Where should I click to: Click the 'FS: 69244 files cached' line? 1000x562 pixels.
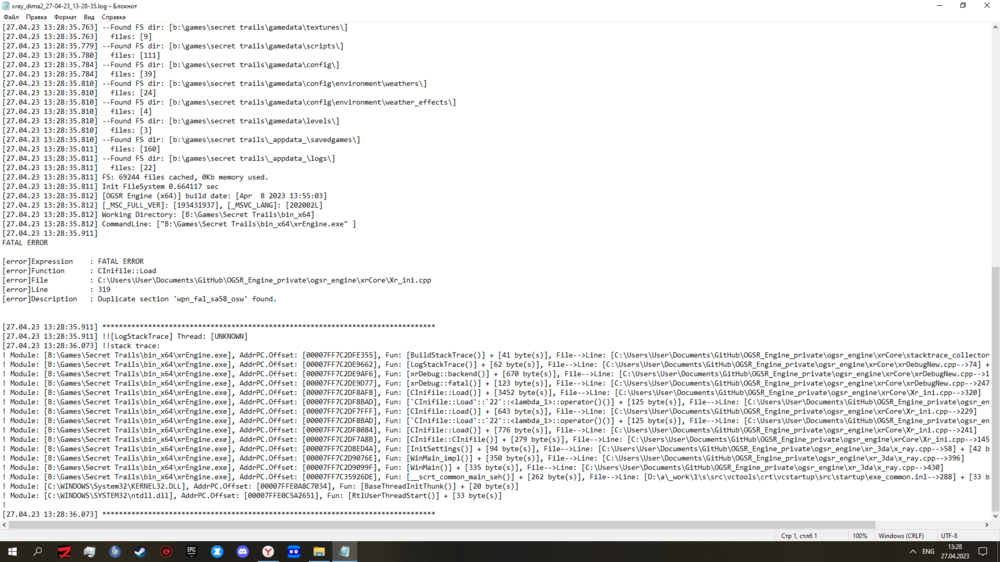[x=135, y=177]
